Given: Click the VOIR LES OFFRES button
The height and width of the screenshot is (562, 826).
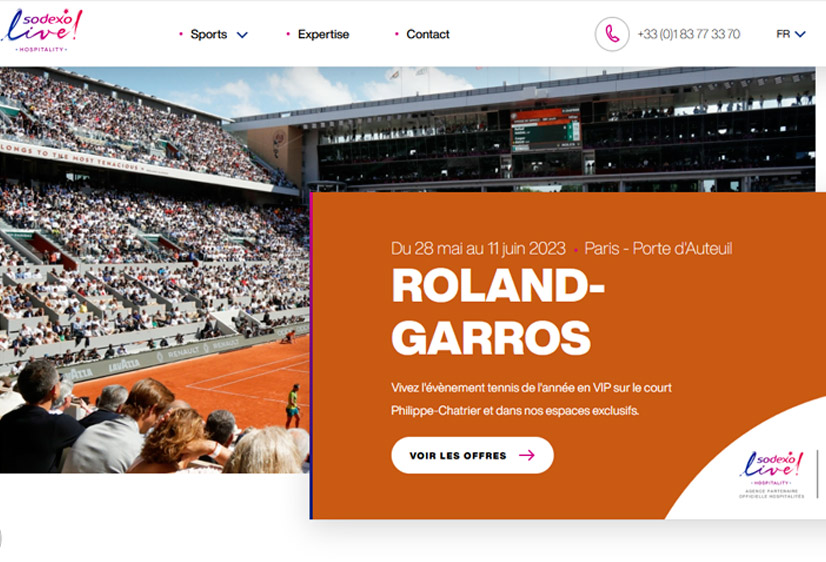Looking at the screenshot, I should click(473, 455).
